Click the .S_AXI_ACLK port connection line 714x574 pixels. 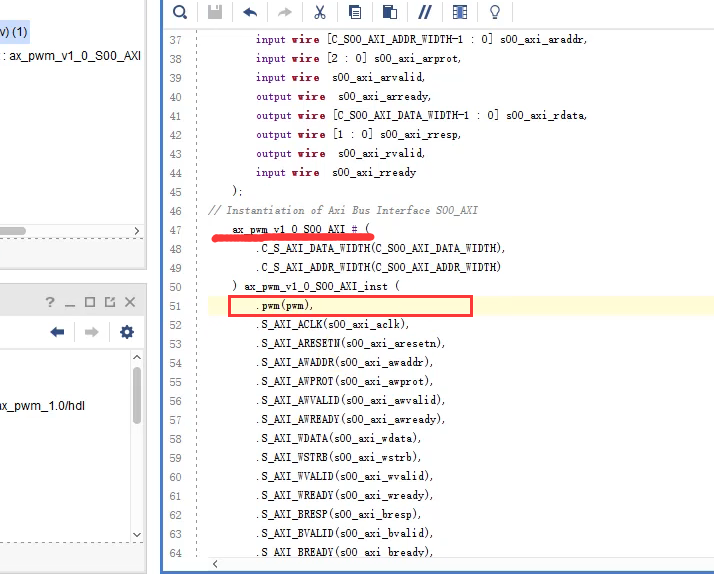coord(332,325)
